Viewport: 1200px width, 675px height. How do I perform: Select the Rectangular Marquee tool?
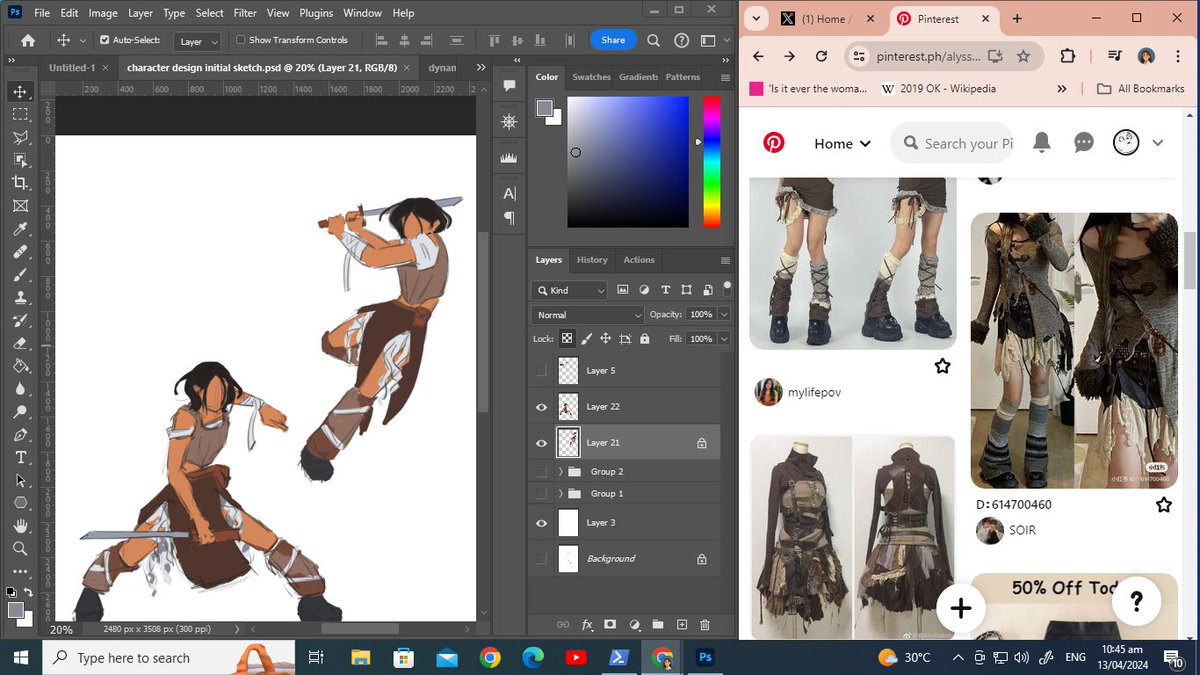(x=20, y=114)
